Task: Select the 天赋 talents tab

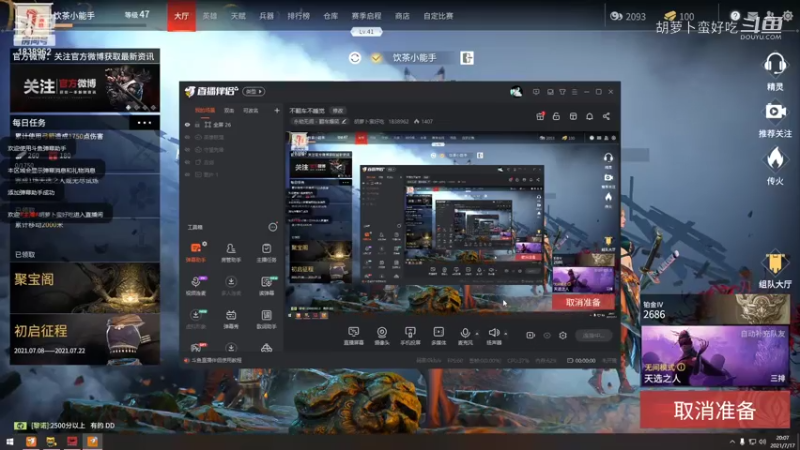Action: click(x=238, y=16)
